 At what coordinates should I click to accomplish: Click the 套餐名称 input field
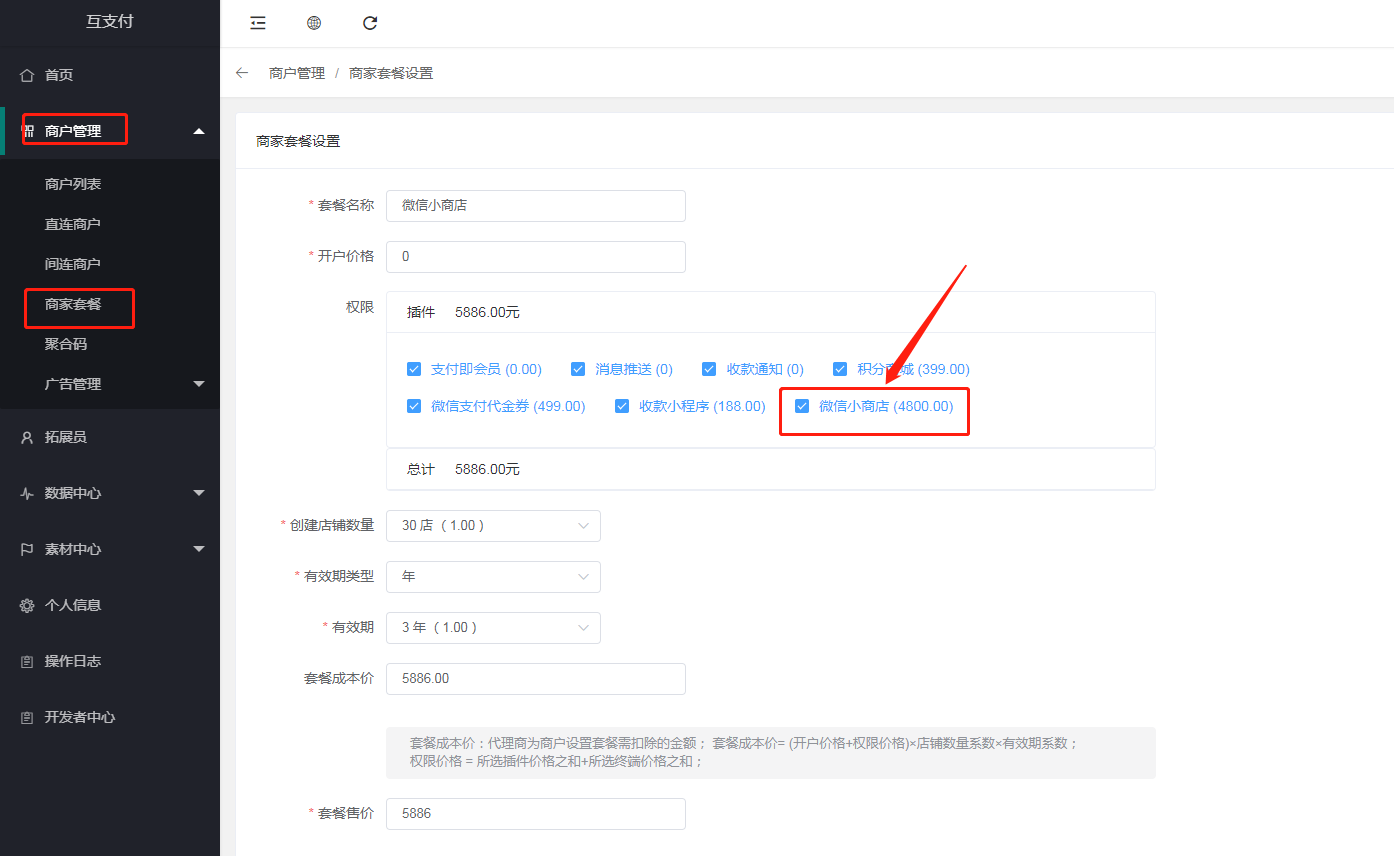pos(536,205)
